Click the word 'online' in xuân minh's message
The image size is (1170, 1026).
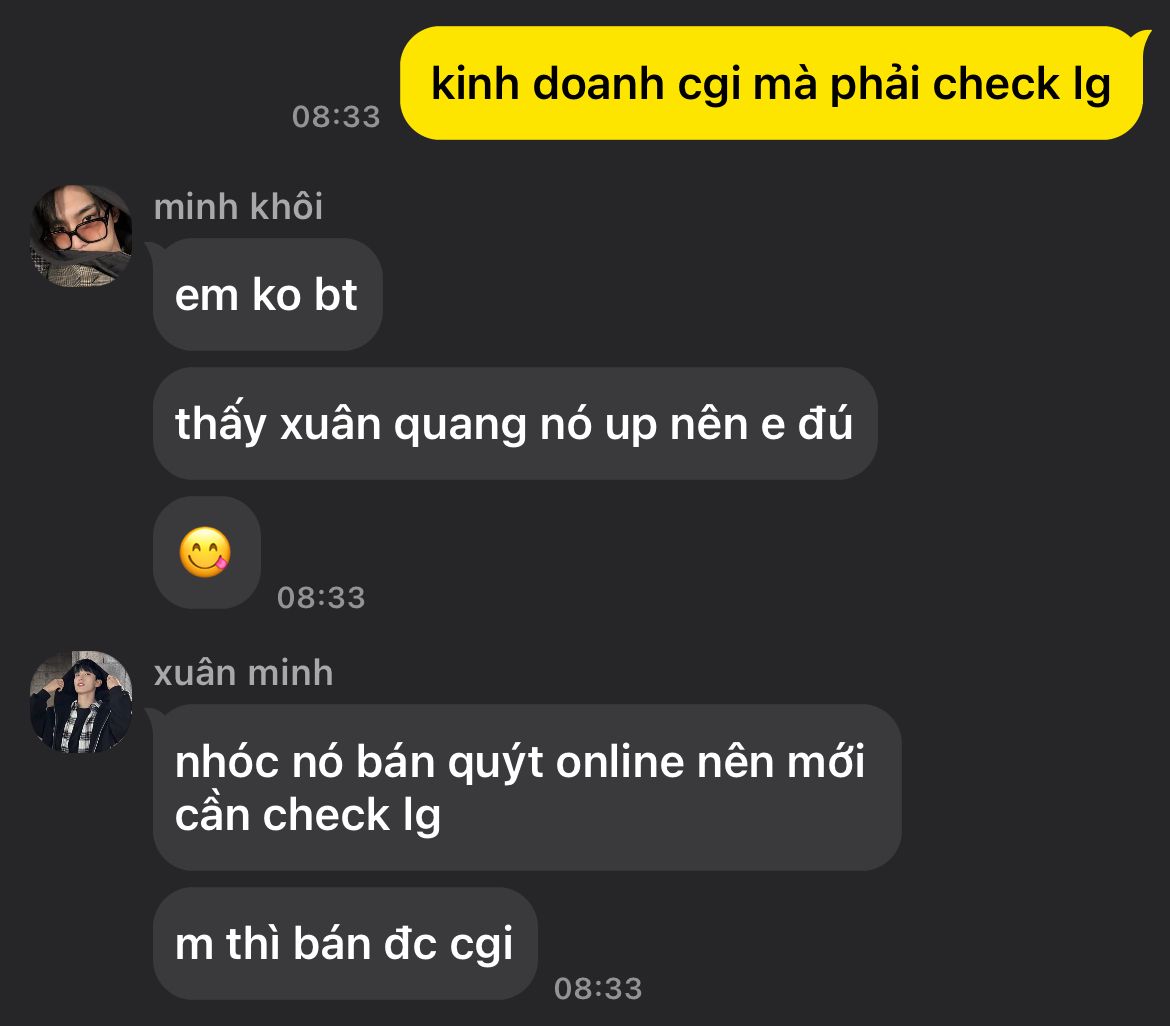619,762
